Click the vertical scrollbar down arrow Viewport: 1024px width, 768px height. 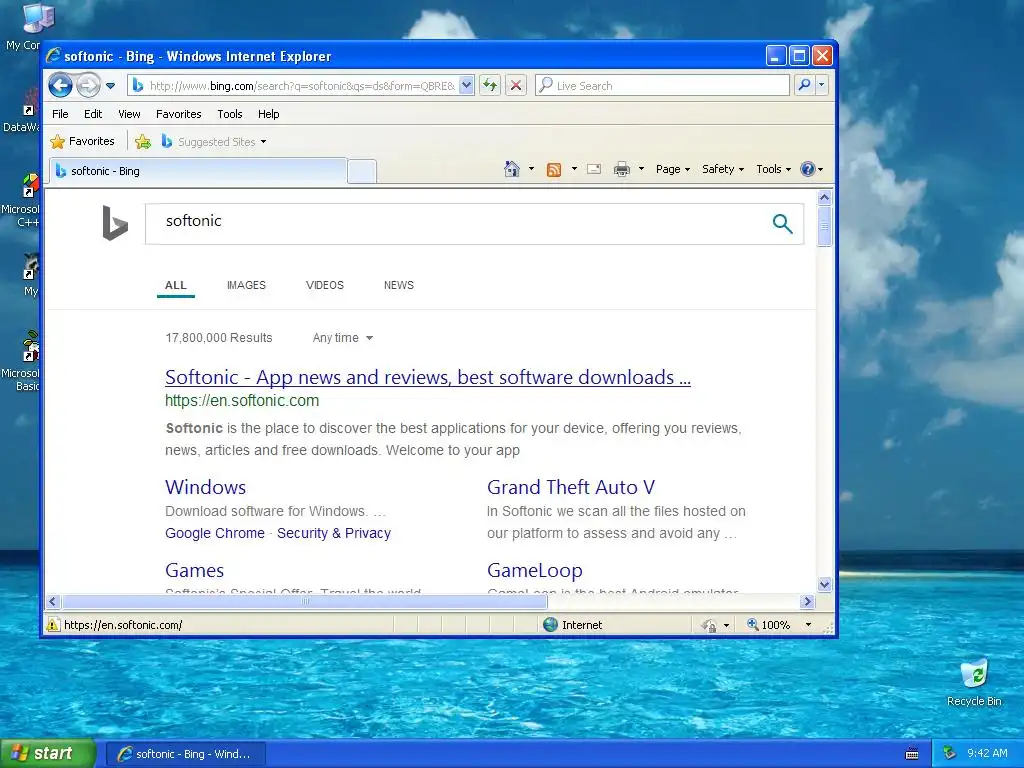[824, 584]
